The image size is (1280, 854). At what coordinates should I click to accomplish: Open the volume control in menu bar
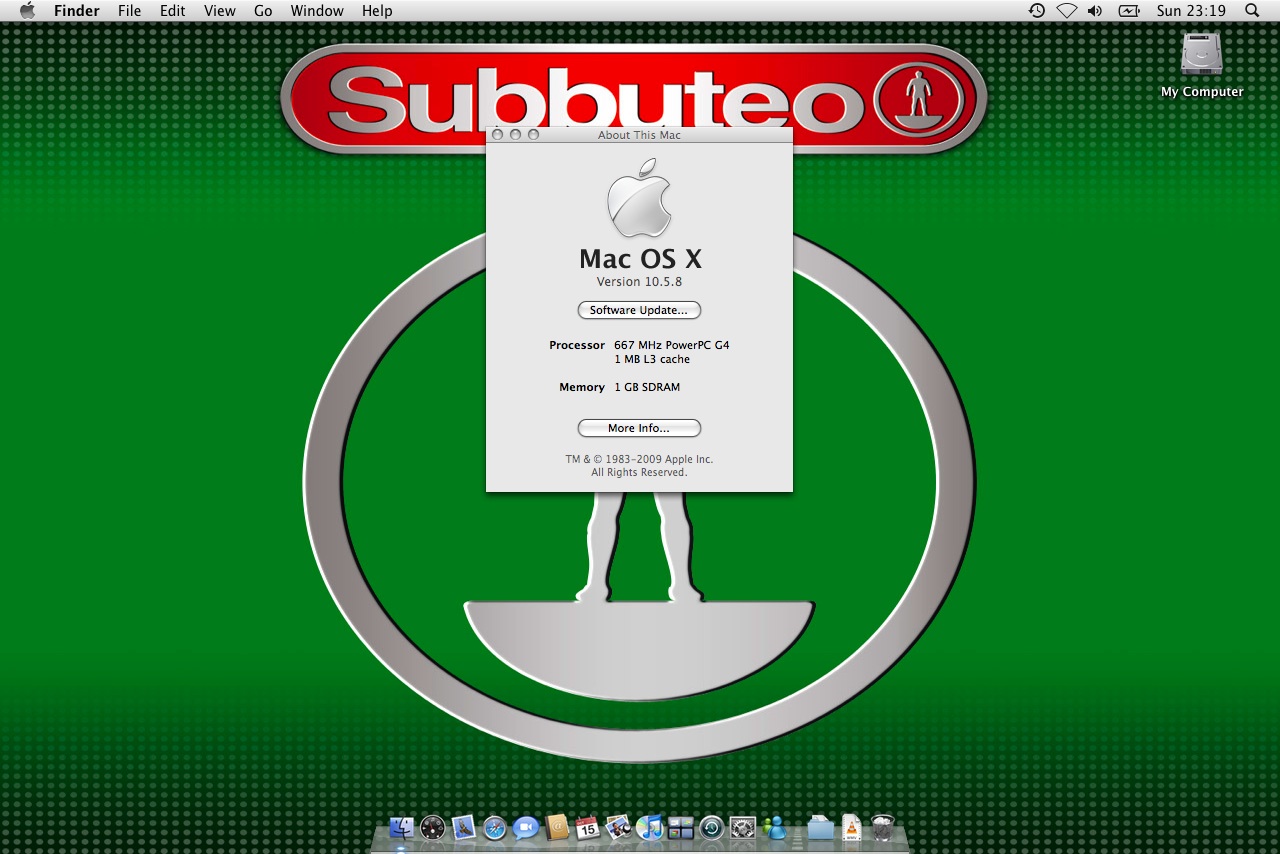[x=1095, y=11]
